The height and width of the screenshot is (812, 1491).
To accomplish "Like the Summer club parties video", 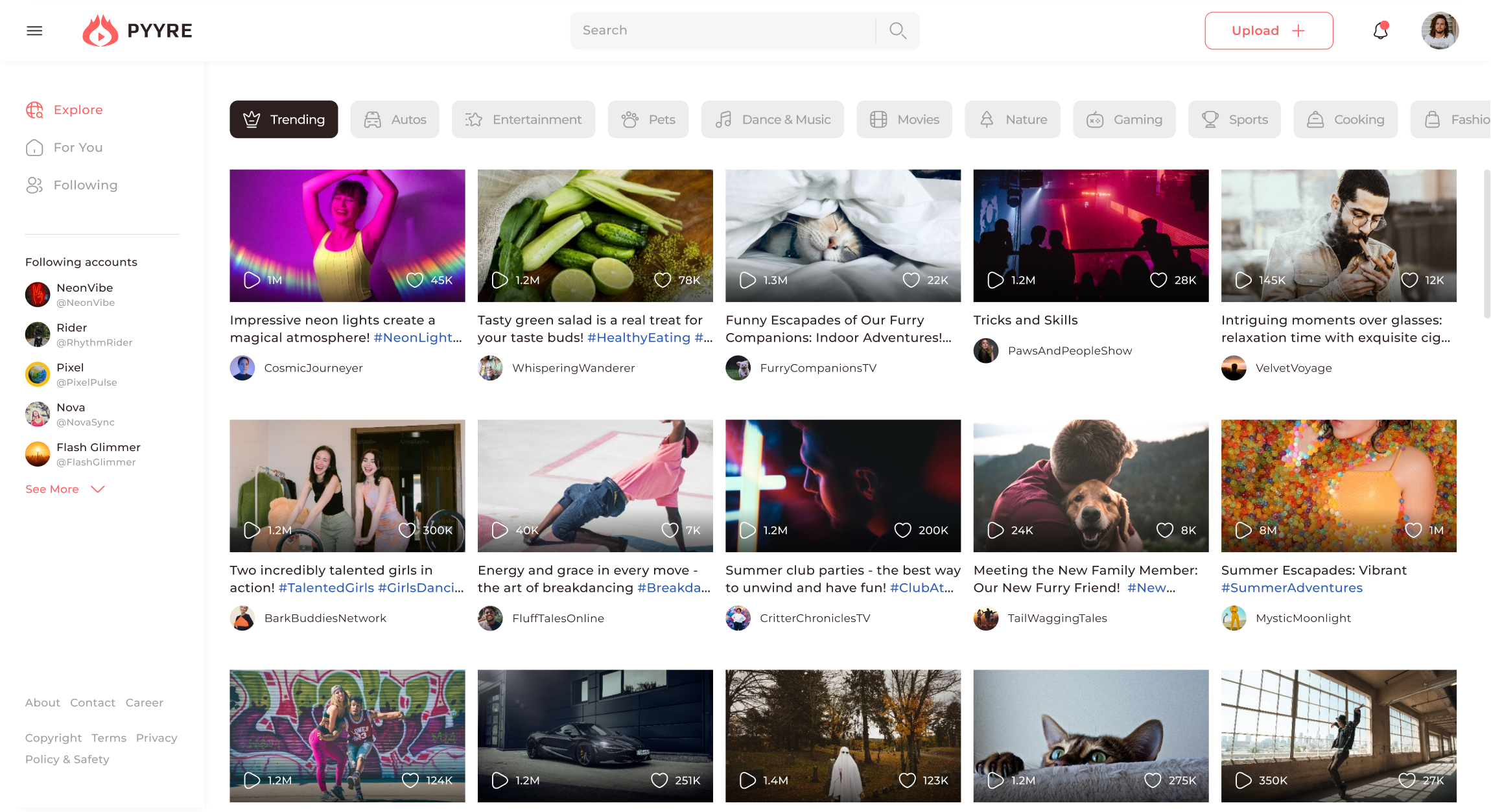I will [x=902, y=530].
